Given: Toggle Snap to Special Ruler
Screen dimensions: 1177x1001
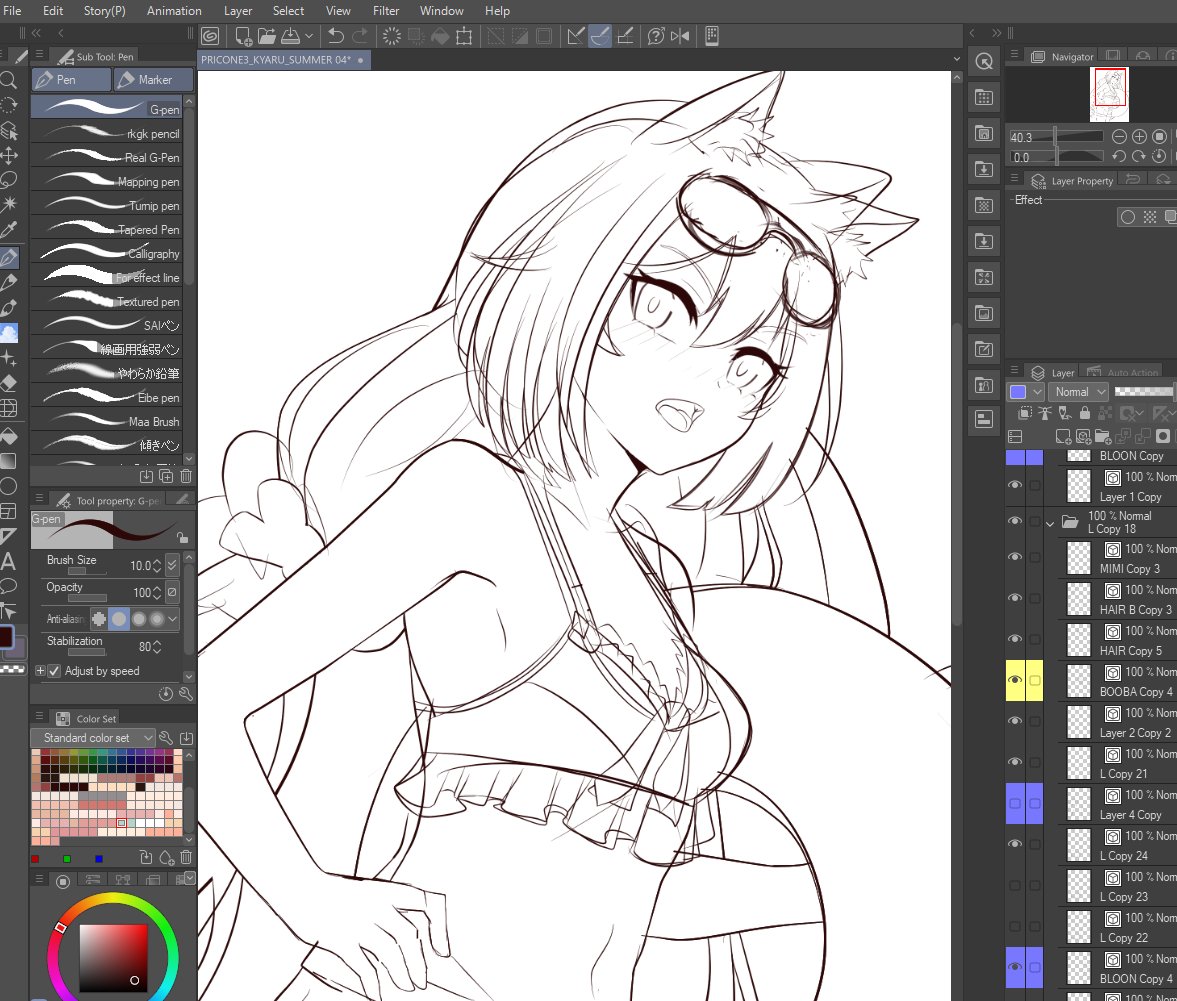Looking at the screenshot, I should 600,36.
